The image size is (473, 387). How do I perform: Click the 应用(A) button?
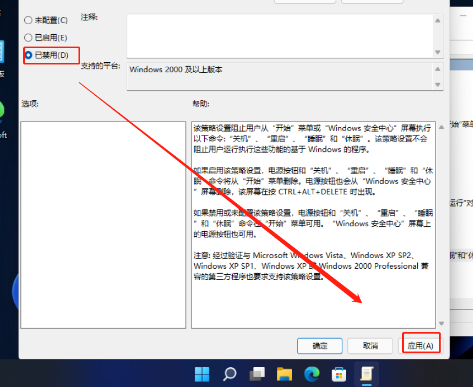point(420,346)
